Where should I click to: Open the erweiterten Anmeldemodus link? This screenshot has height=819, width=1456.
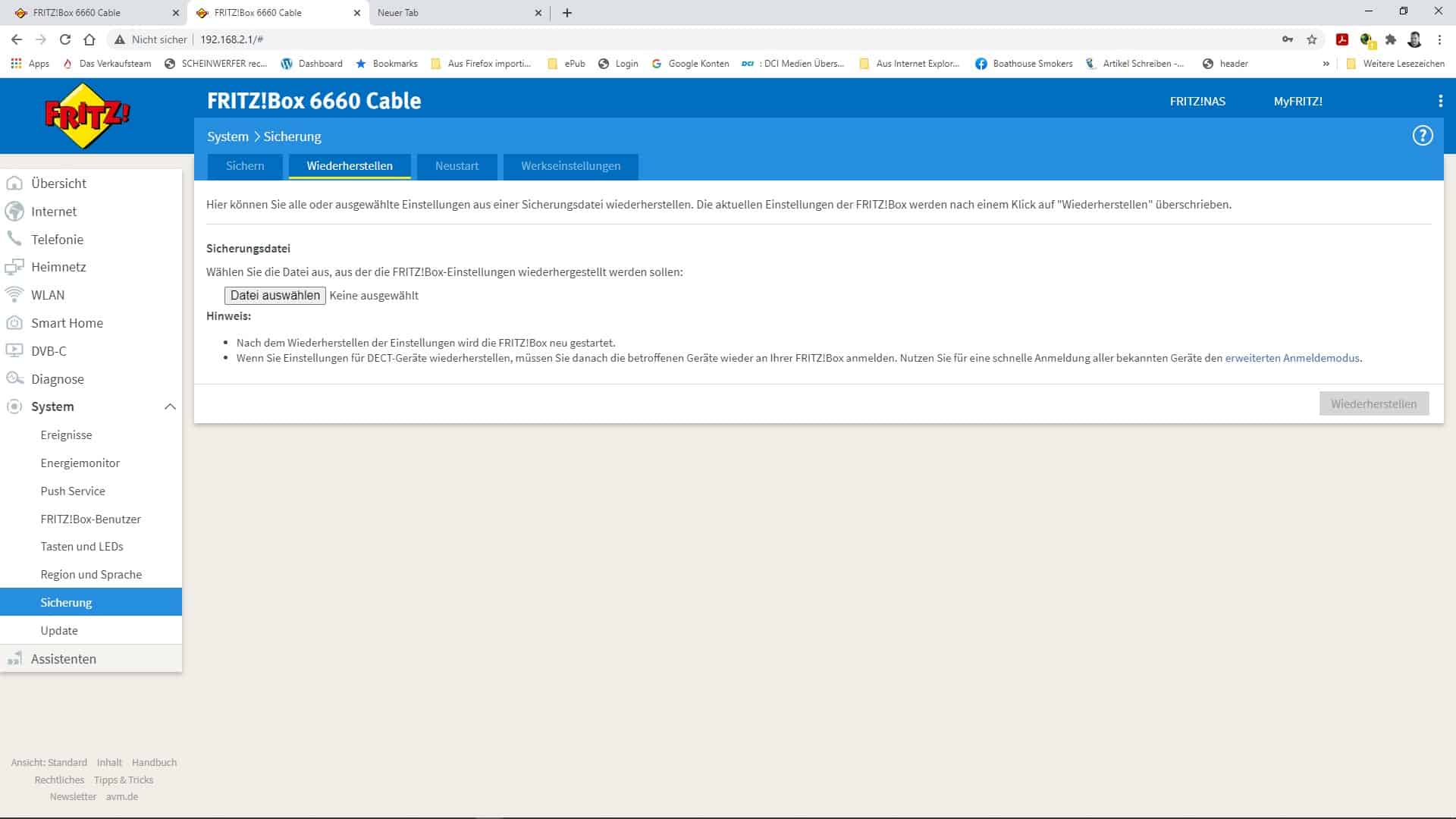pos(1291,358)
